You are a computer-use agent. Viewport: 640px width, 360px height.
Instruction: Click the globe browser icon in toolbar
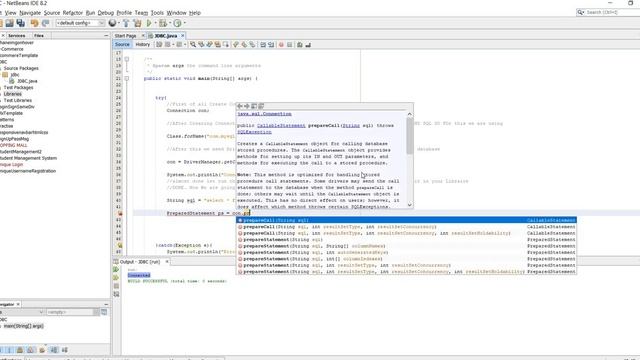click(112, 23)
